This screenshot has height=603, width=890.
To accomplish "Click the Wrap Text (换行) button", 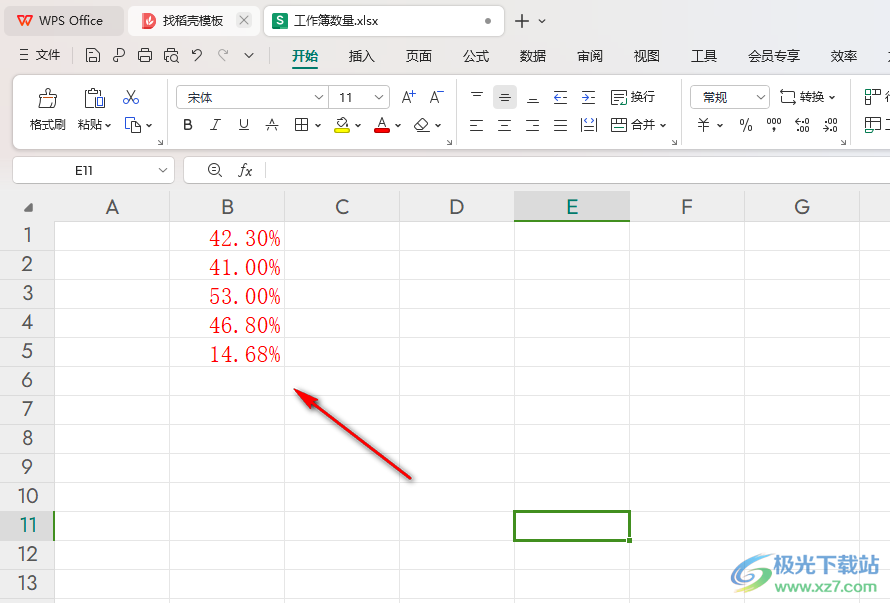I will click(x=633, y=97).
